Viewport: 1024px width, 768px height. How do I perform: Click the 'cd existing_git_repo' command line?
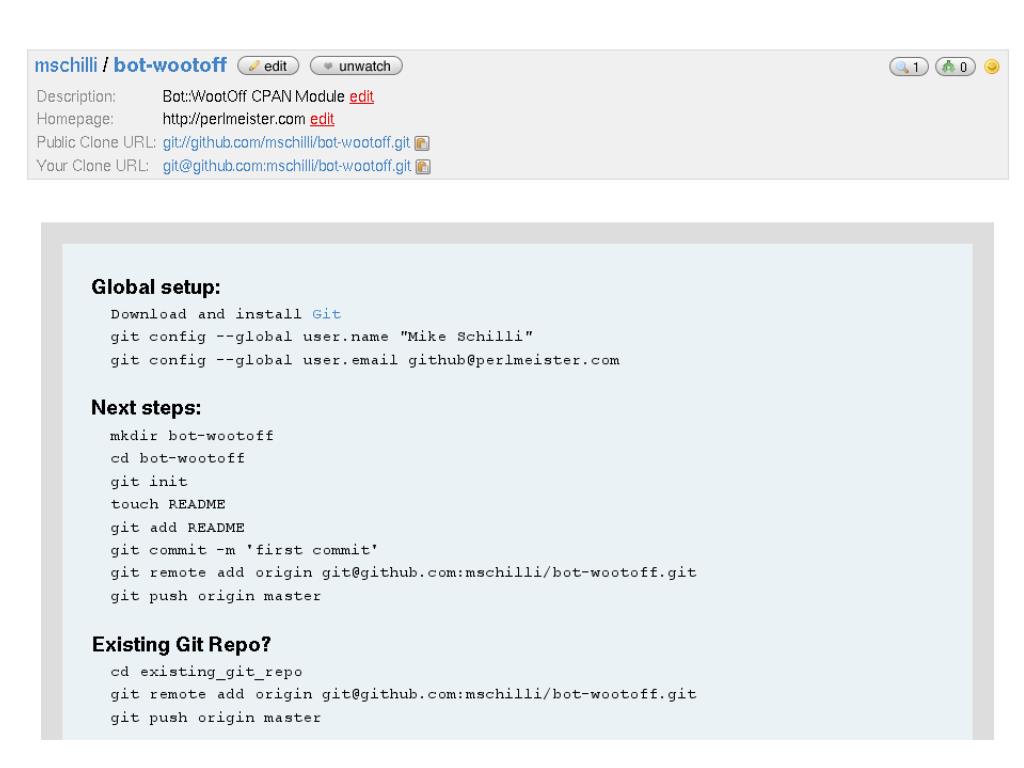(206, 672)
